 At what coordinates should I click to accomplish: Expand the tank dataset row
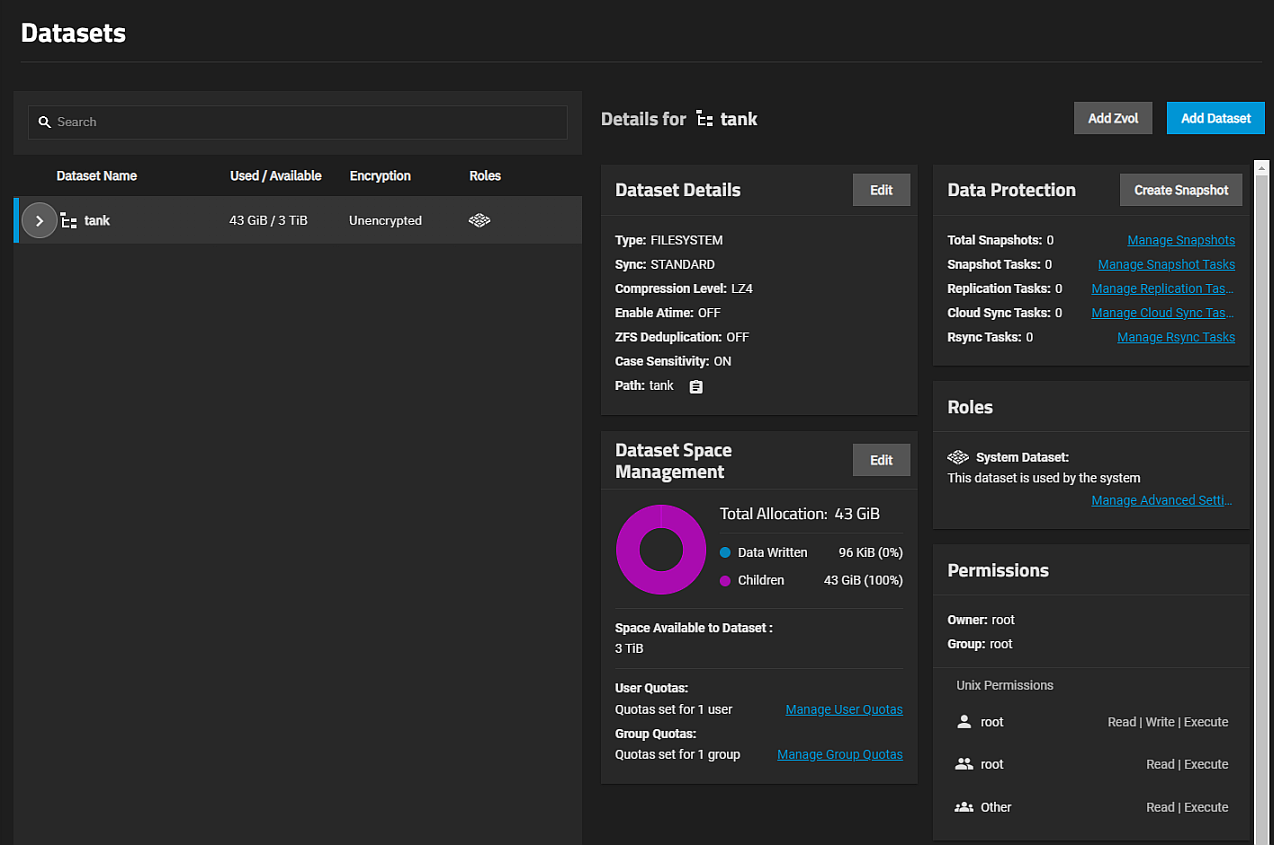[39, 221]
